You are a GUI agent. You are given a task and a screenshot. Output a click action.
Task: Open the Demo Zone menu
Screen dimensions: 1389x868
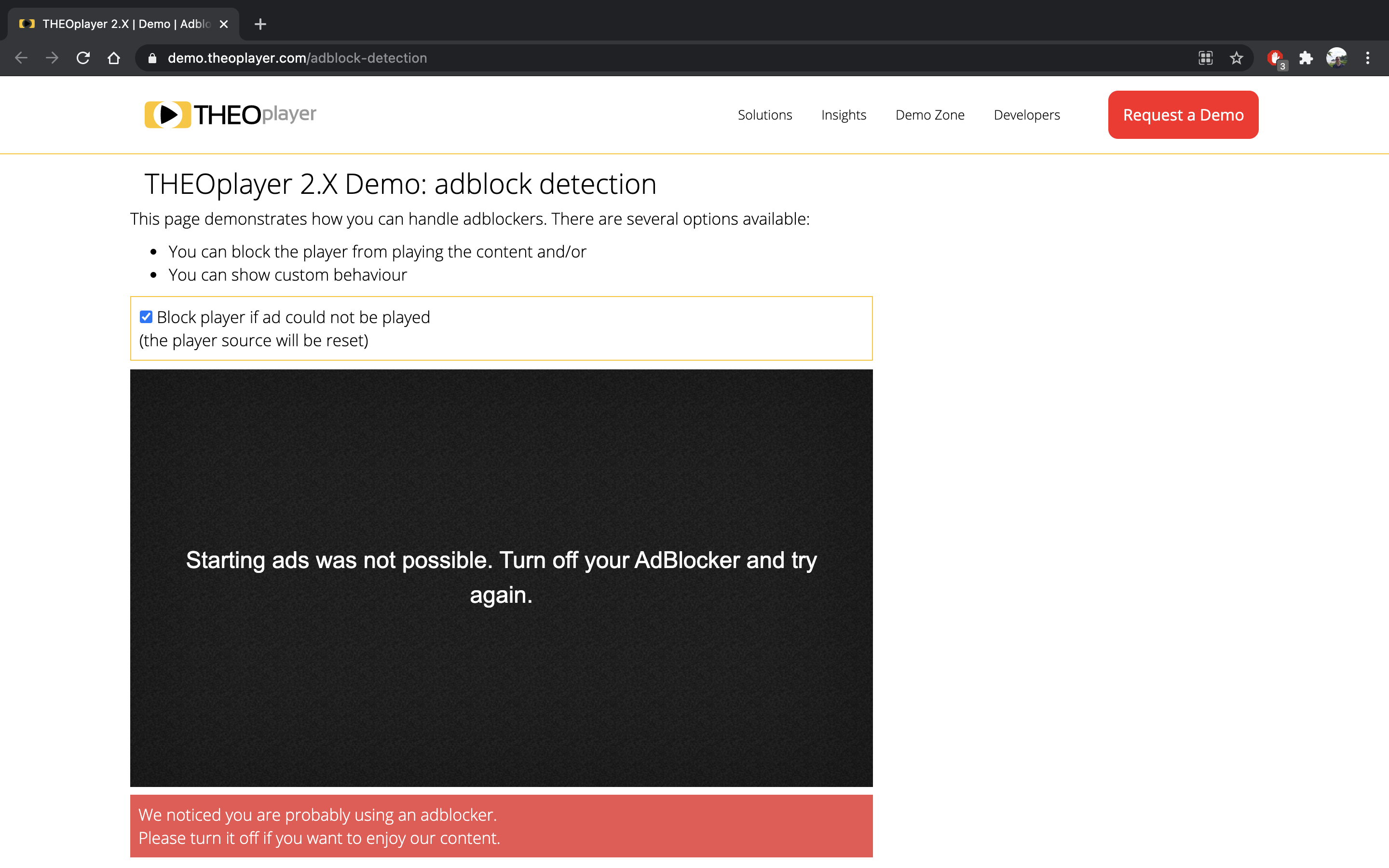coord(929,114)
